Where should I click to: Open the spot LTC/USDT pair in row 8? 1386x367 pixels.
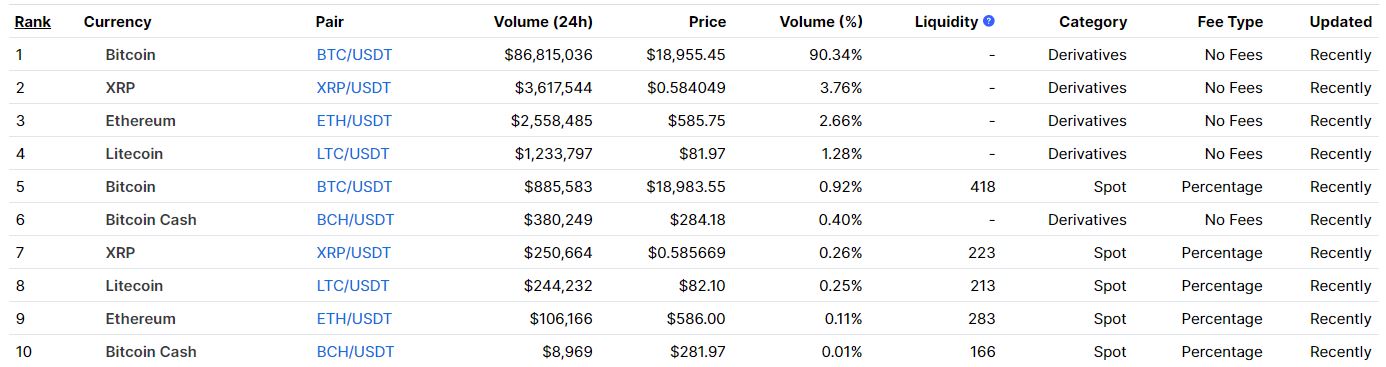point(353,286)
